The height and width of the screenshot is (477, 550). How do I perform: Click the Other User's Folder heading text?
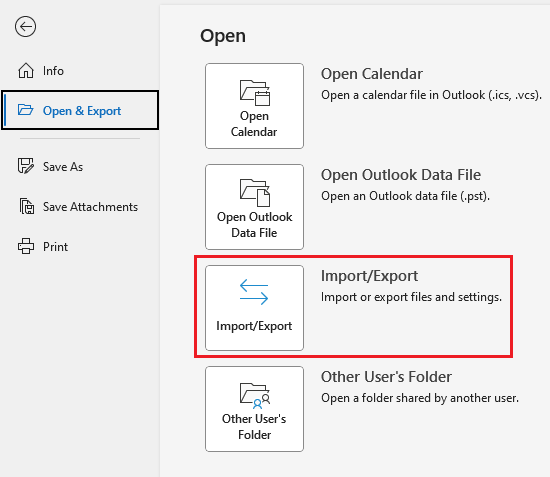[x=386, y=377]
